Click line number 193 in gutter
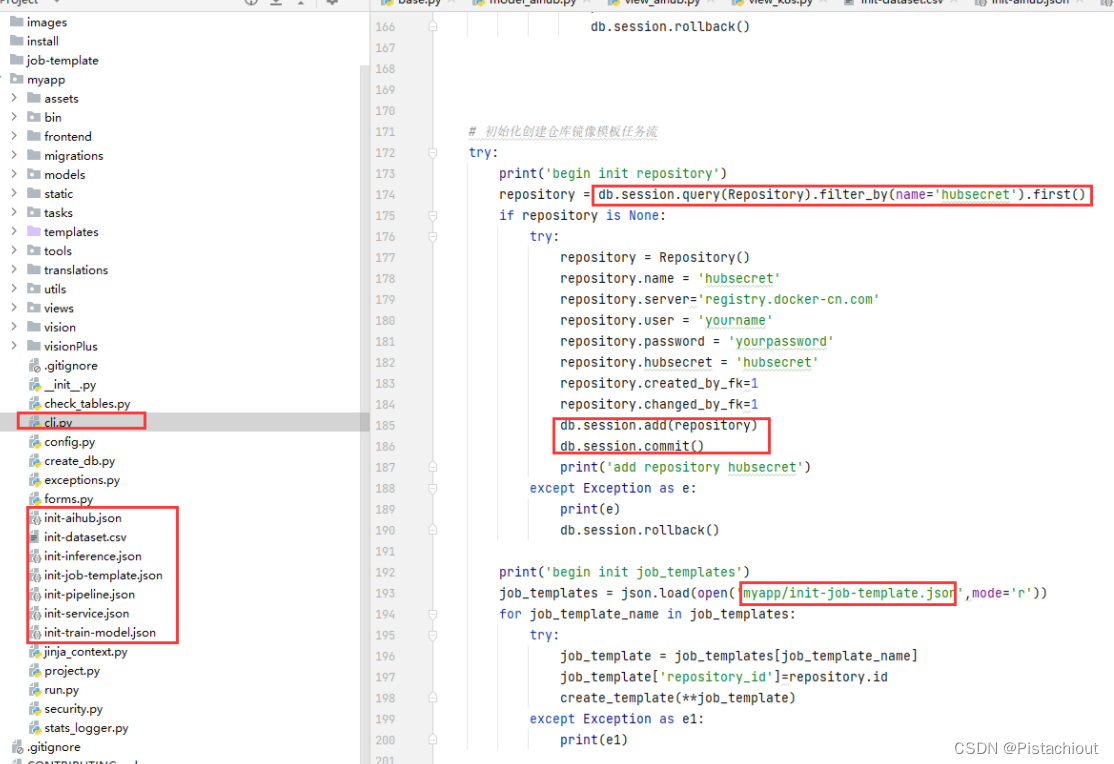Viewport: 1114px width, 764px height. (x=385, y=593)
